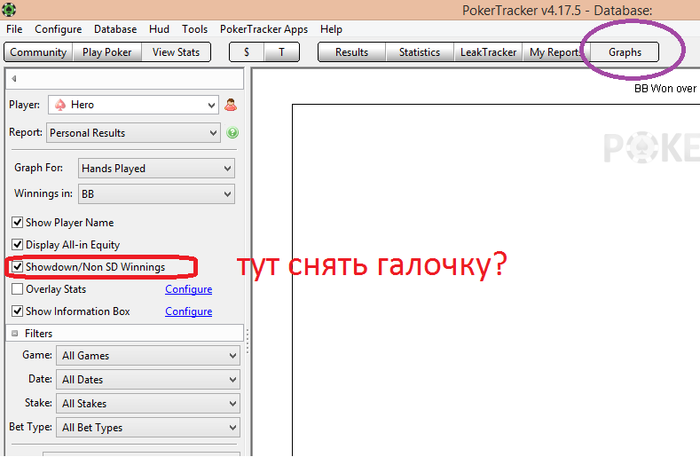
Task: Expand the Graph For dropdown
Action: (156, 168)
